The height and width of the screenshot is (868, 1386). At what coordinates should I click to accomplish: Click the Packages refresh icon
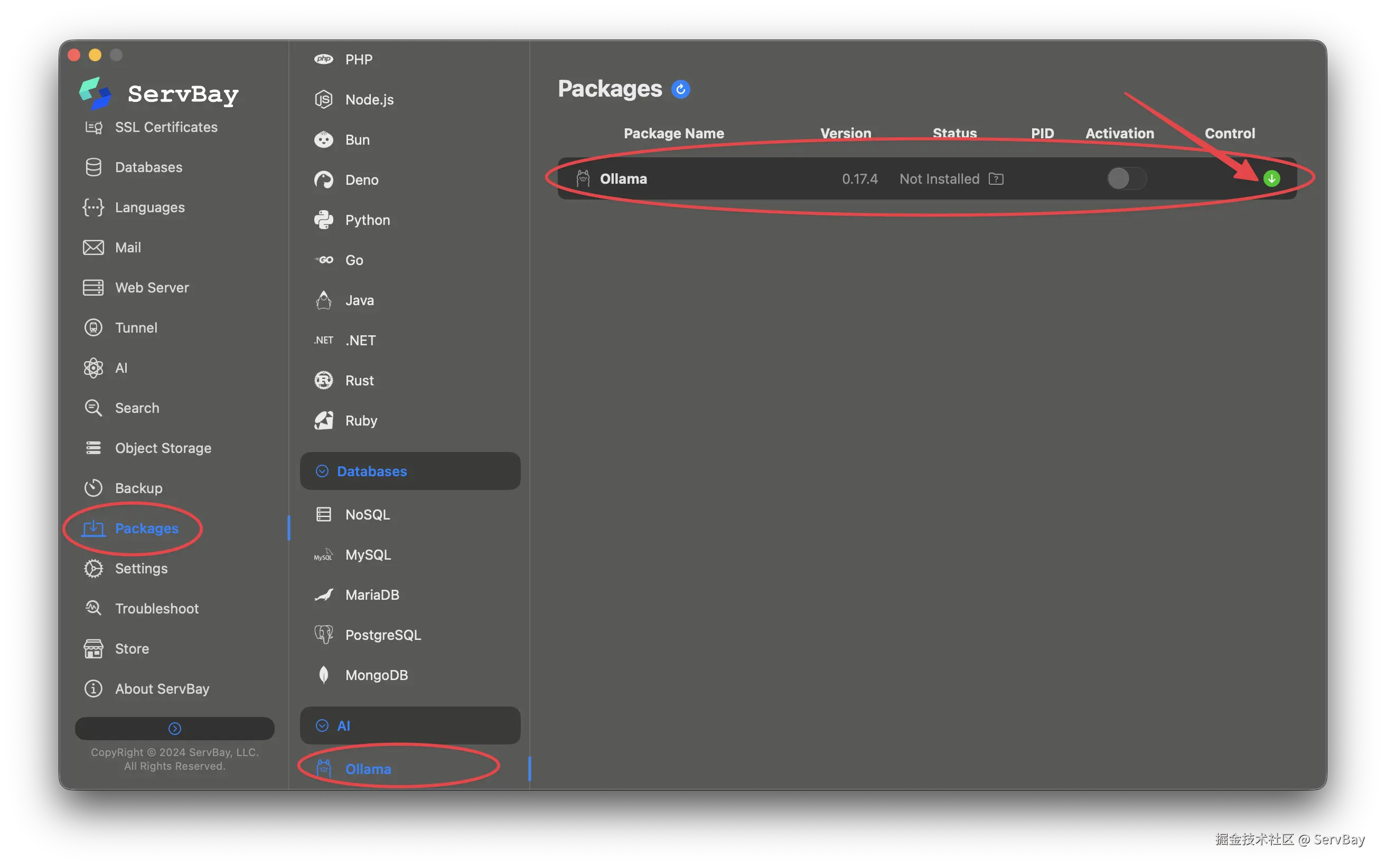click(680, 90)
